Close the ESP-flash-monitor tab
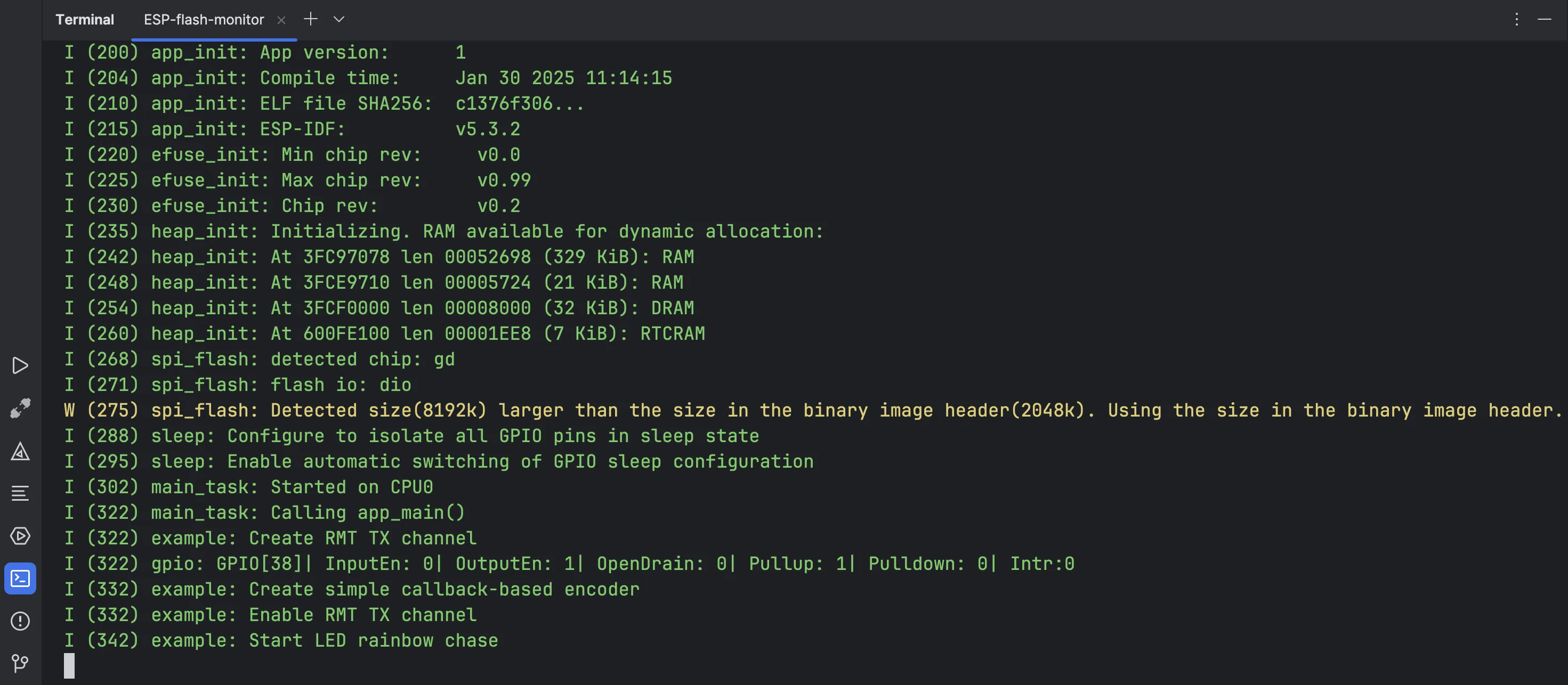The width and height of the screenshot is (1568, 685). pos(281,20)
